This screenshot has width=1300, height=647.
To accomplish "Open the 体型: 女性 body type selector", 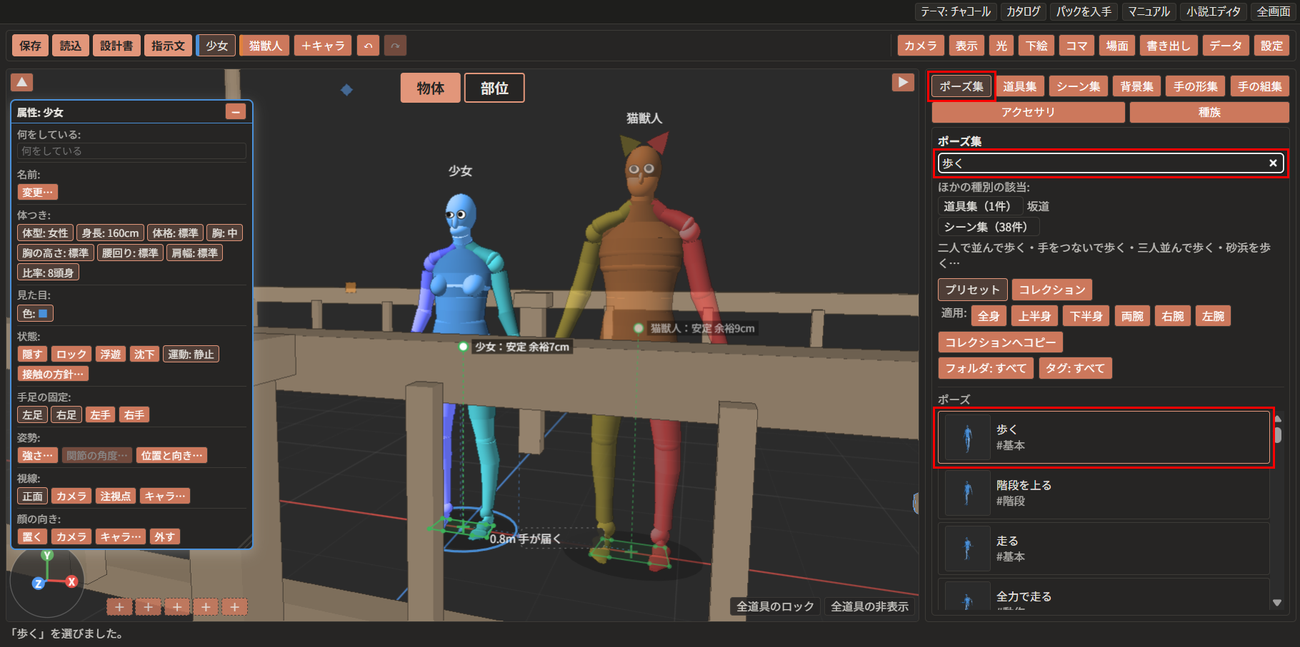I will coord(45,233).
